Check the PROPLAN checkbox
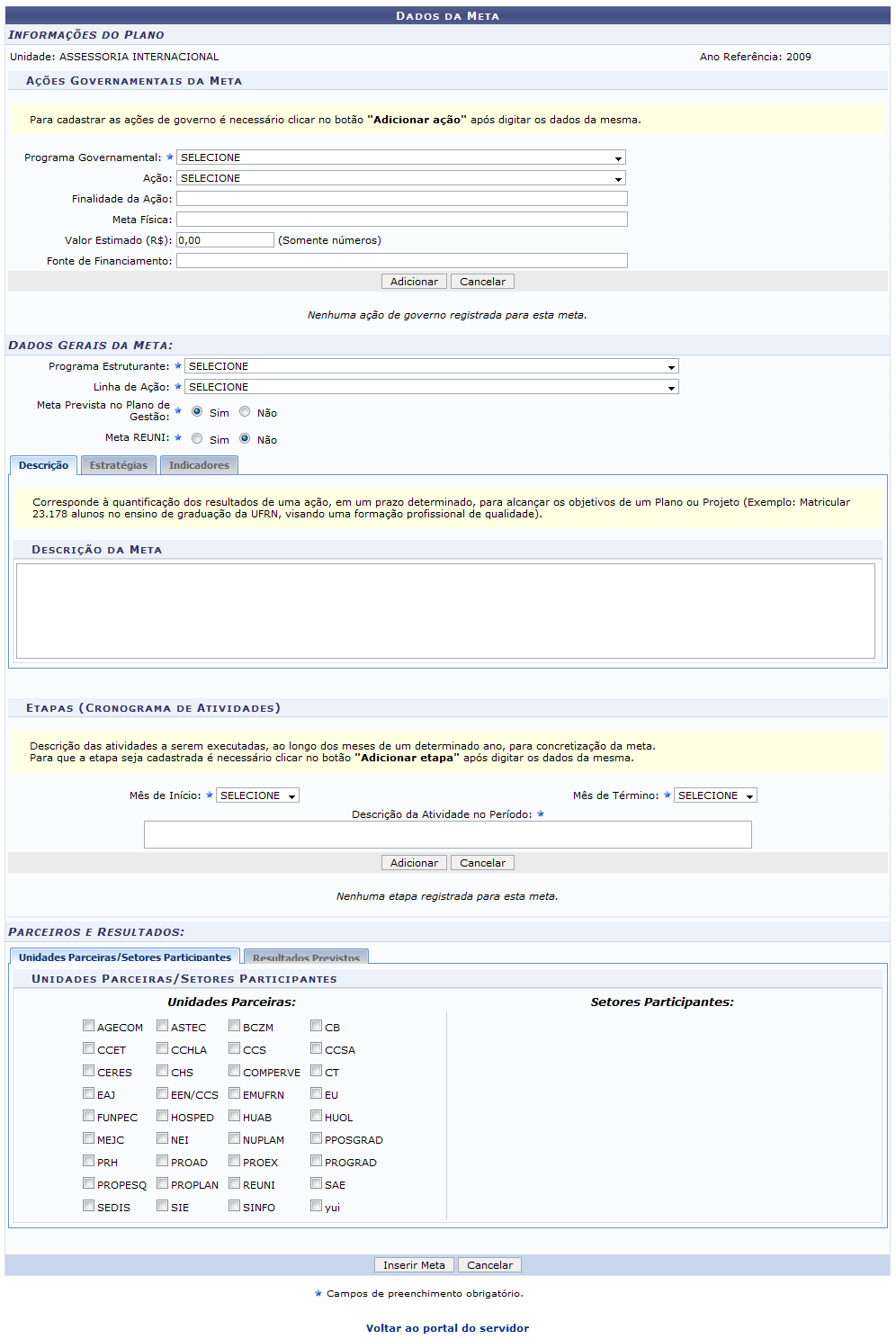This screenshot has height=1339, width=896. click(x=162, y=1182)
